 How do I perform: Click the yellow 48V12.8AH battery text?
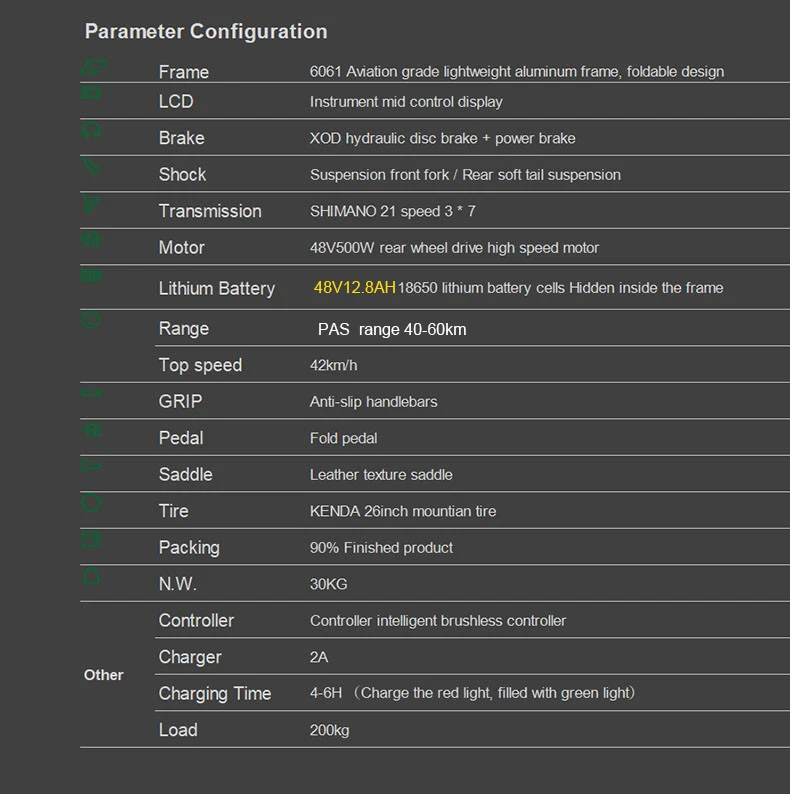pos(354,288)
